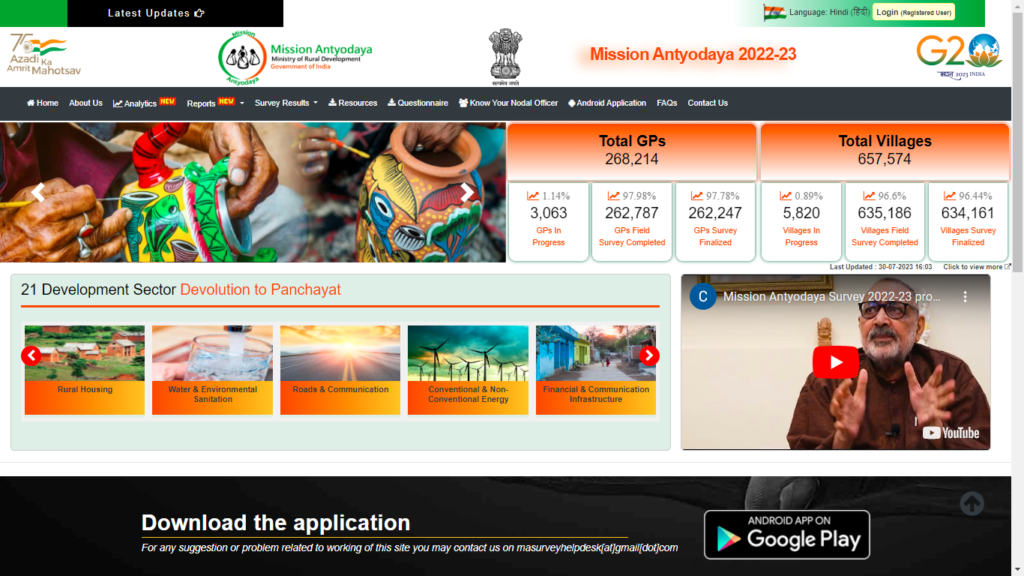
Task: Open the YouTube video options menu
Action: [965, 296]
